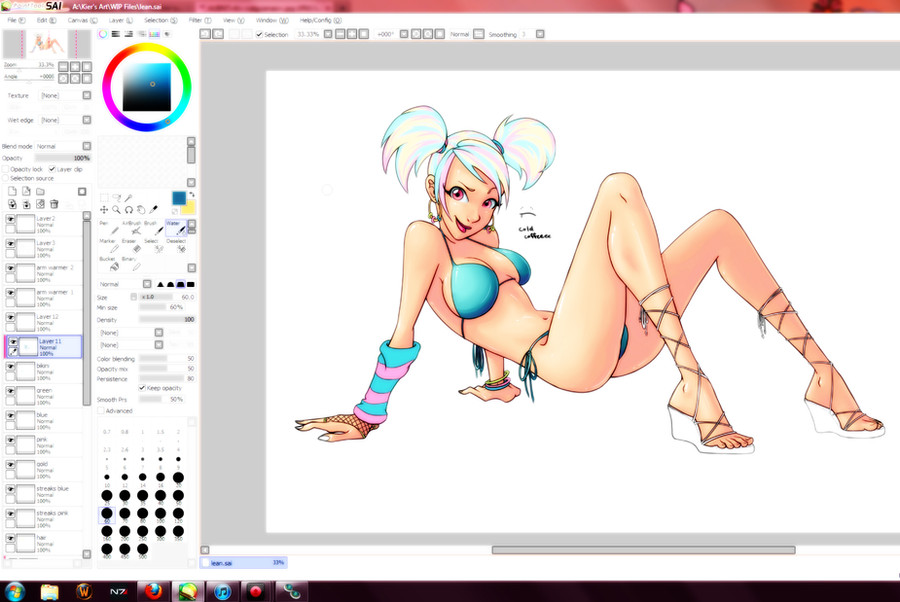
Task: Activate the magic wand tool
Action: (x=129, y=198)
